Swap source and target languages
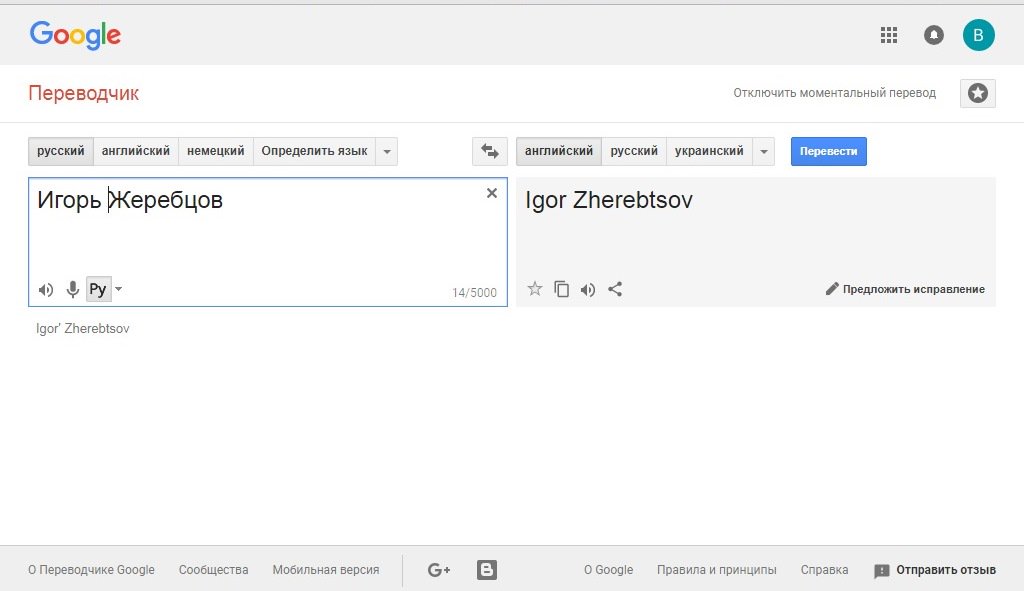 [x=489, y=151]
